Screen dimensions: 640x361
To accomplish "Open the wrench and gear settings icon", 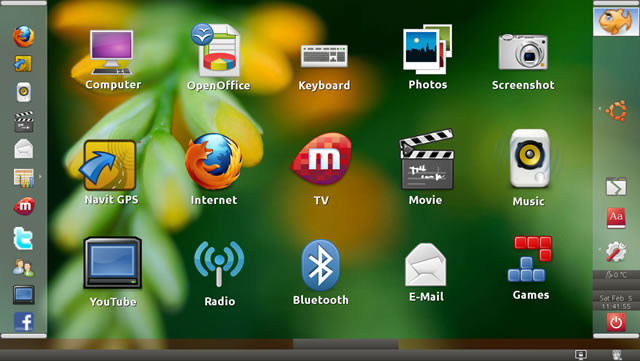I will [616, 251].
